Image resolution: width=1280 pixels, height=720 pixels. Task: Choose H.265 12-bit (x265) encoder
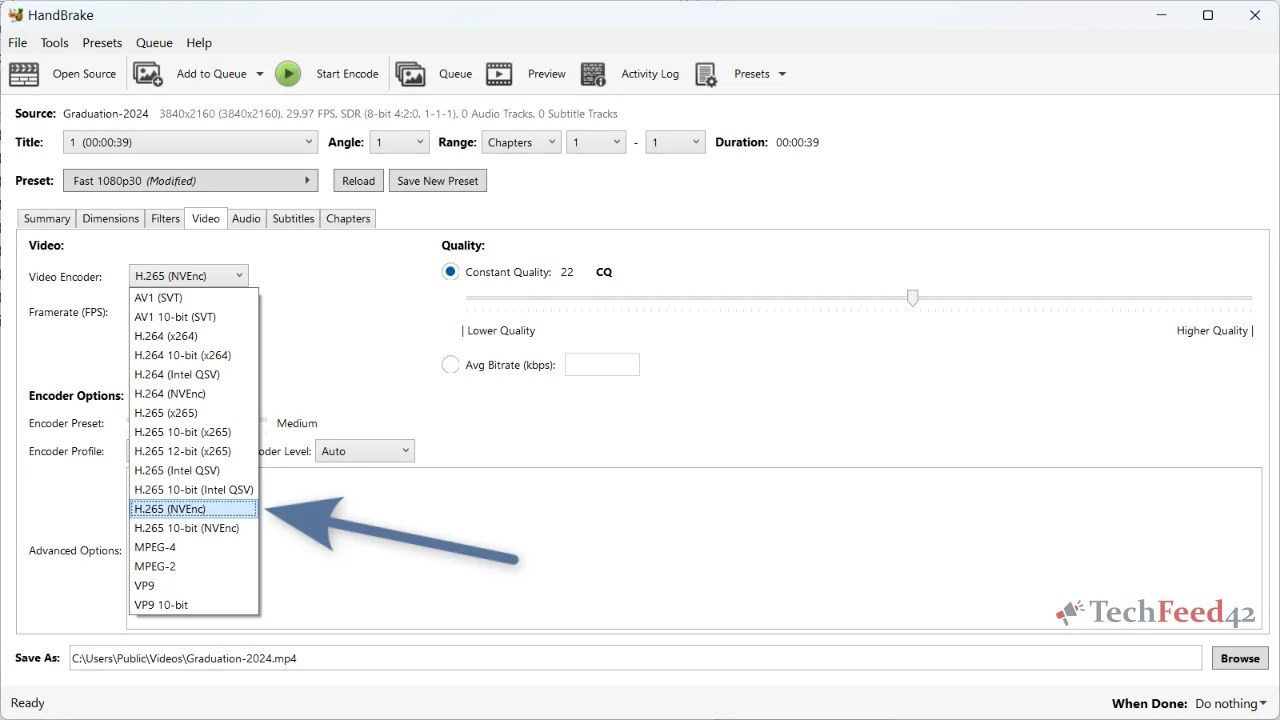[x=194, y=451]
